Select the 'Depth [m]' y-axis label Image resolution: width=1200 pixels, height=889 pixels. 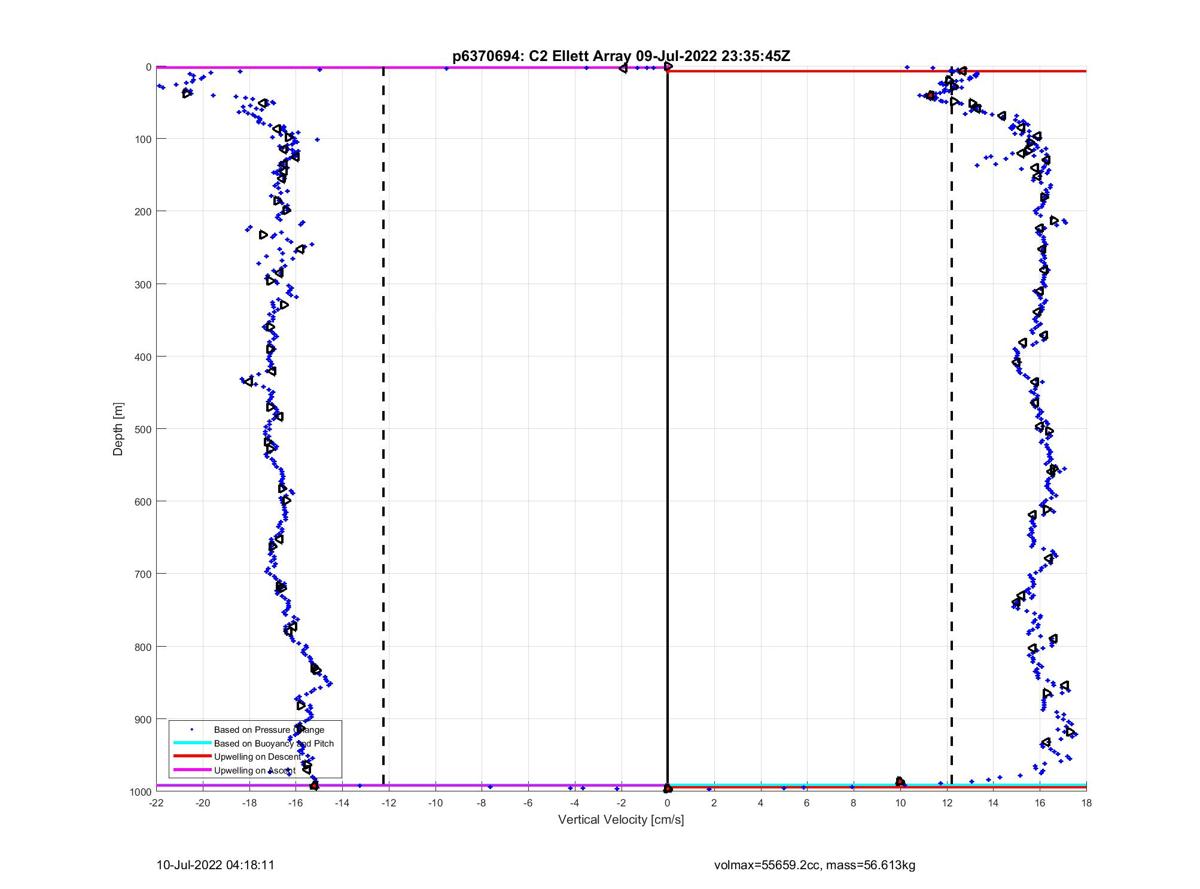[118, 428]
